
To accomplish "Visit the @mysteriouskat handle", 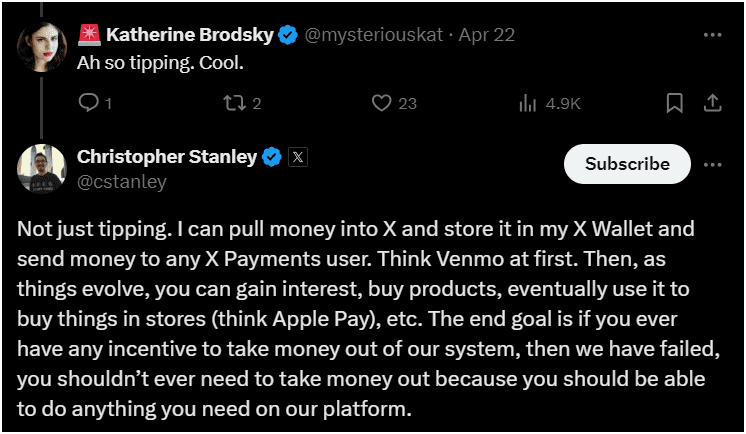I will tap(366, 35).
